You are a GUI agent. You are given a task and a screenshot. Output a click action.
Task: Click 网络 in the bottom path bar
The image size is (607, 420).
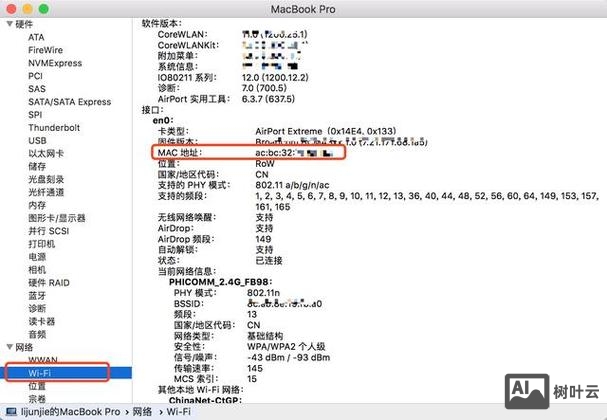(142, 411)
